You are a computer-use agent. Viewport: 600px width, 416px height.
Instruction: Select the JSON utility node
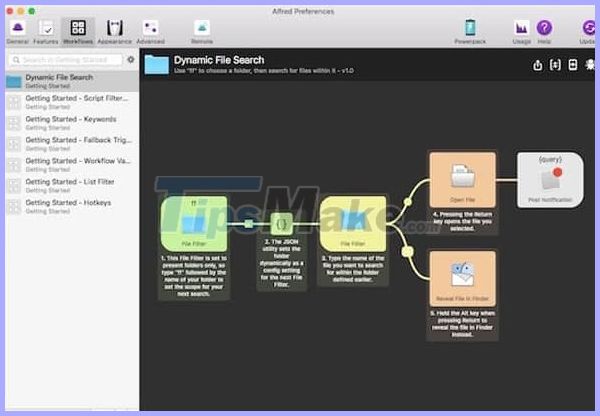click(x=282, y=224)
